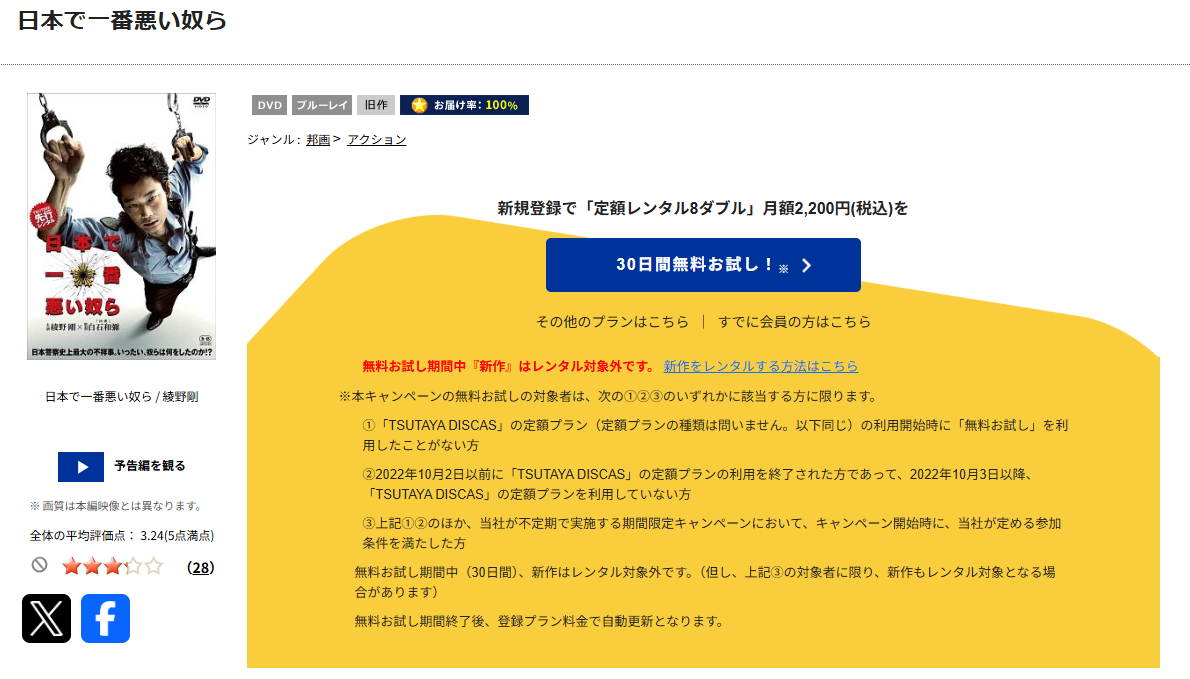Image resolution: width=1190 pixels, height=679 pixels.
Task: Click the ブルーレイ format badge
Action: pyautogui.click(x=322, y=105)
